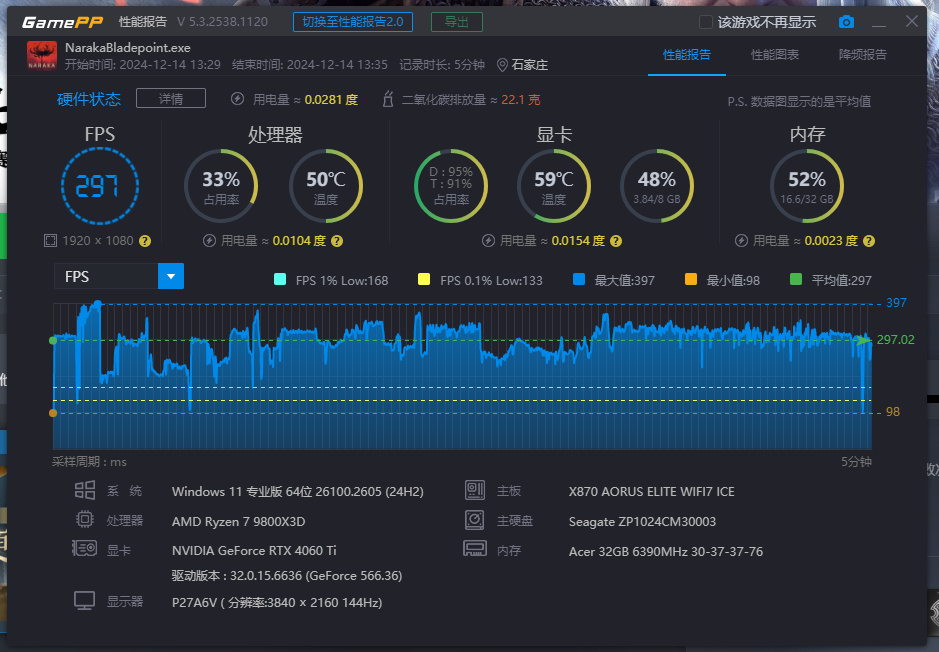939x652 pixels.
Task: Click the 切换至性能报告2.0 button
Action: [353, 22]
